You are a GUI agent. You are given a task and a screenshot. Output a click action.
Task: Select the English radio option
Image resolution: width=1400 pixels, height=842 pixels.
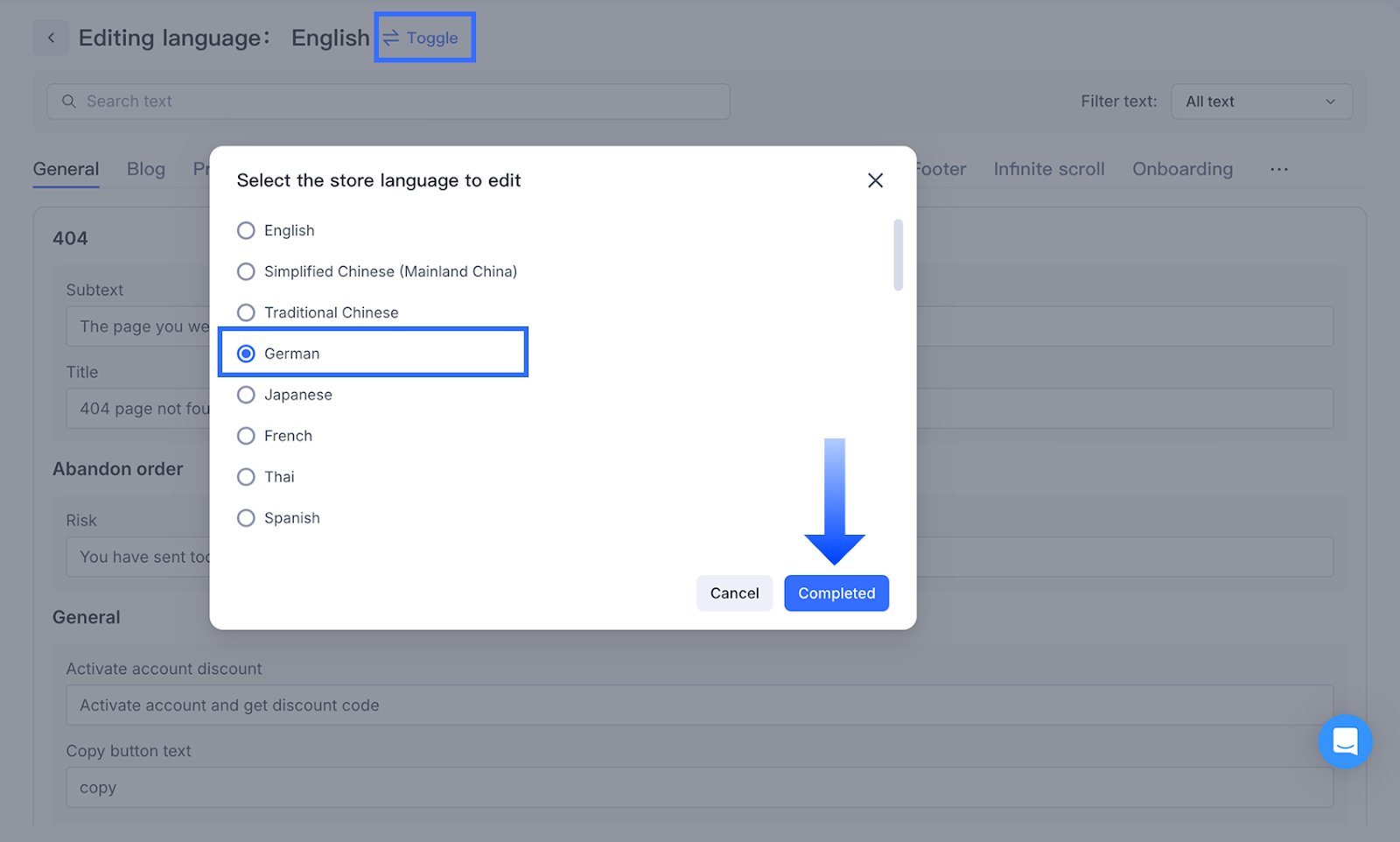point(247,230)
